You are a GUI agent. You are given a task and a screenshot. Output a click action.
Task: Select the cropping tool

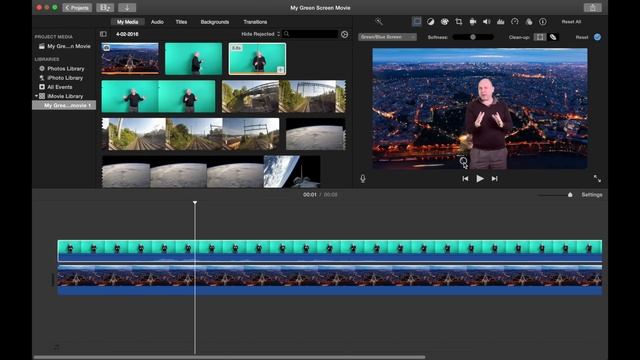459,22
